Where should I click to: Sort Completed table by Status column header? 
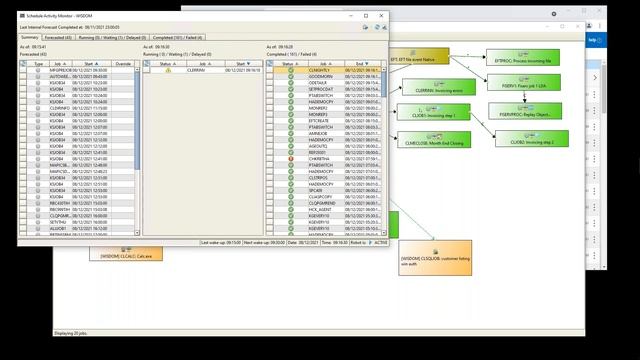tap(291, 64)
